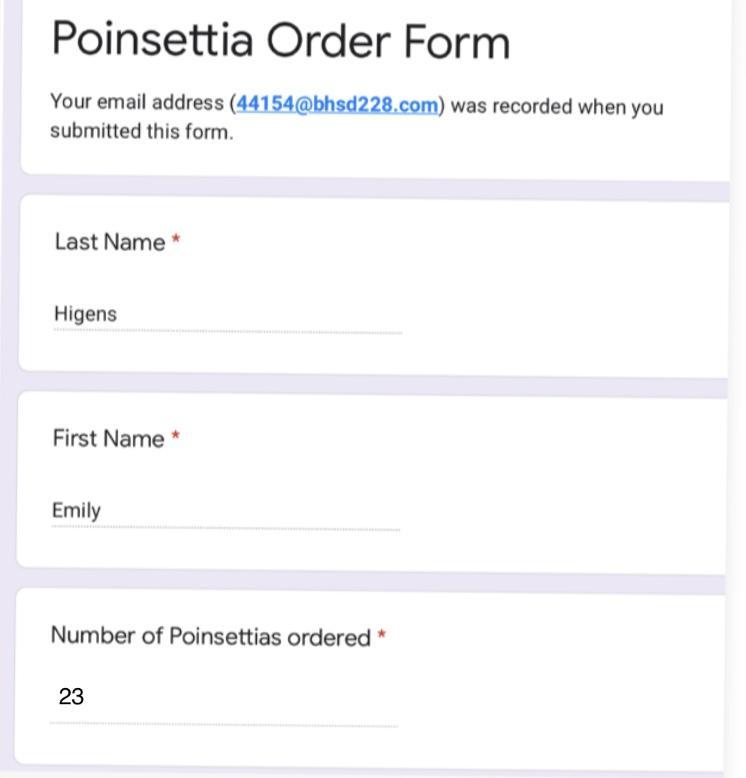Image resolution: width=746 pixels, height=778 pixels.
Task: Open the 44154@bhsd228.com email link
Action: coord(337,105)
